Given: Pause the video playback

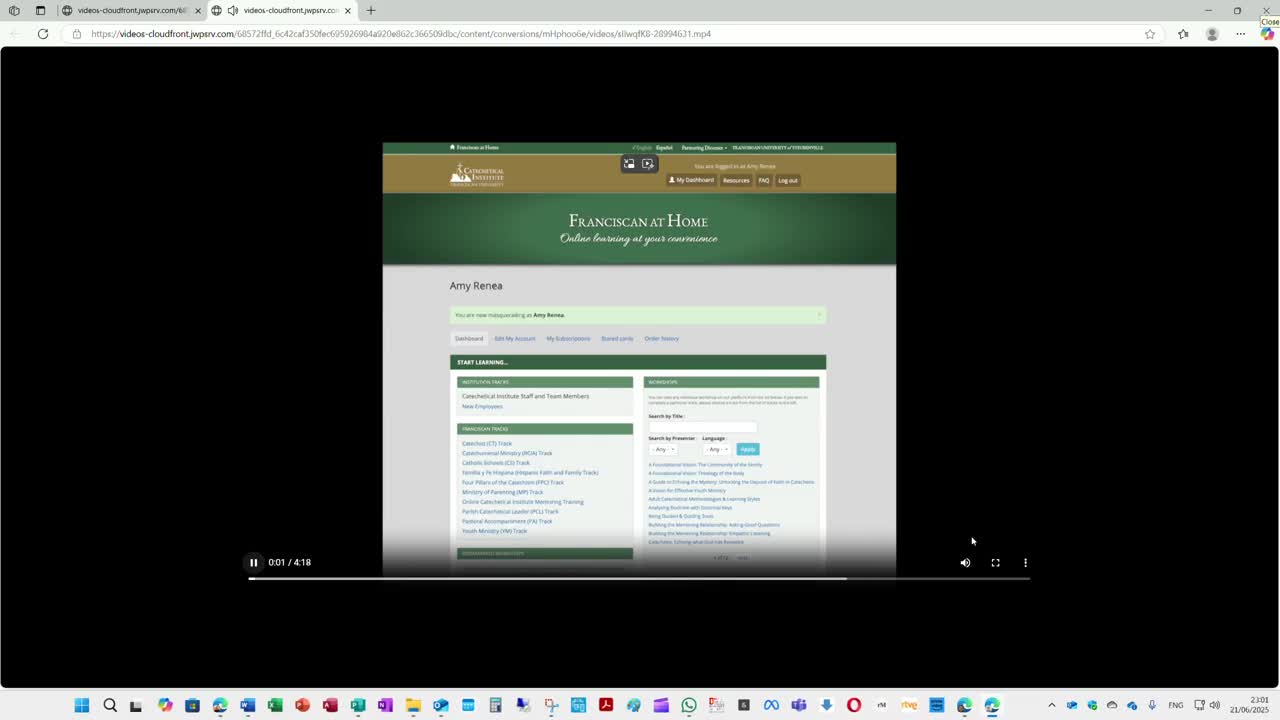Looking at the screenshot, I should tap(253, 563).
